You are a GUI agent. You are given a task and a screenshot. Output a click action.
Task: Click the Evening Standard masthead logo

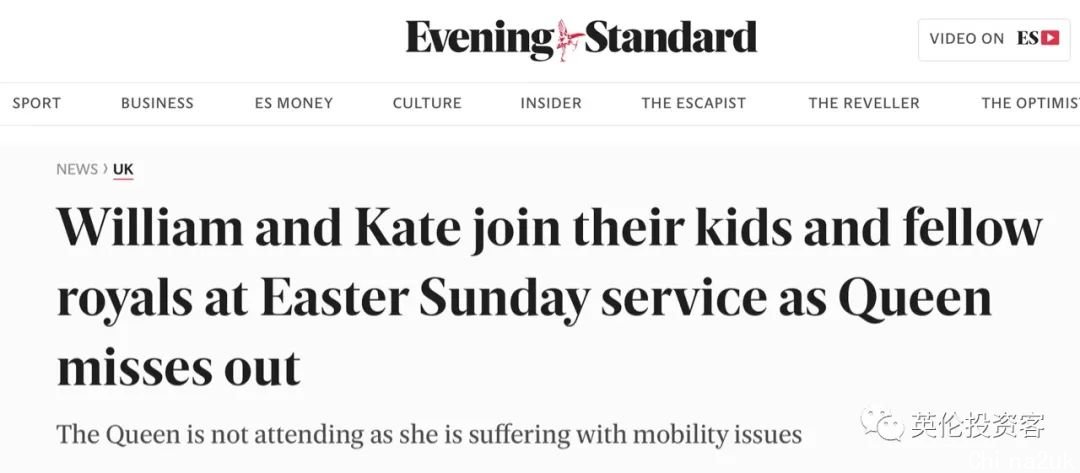tap(581, 39)
